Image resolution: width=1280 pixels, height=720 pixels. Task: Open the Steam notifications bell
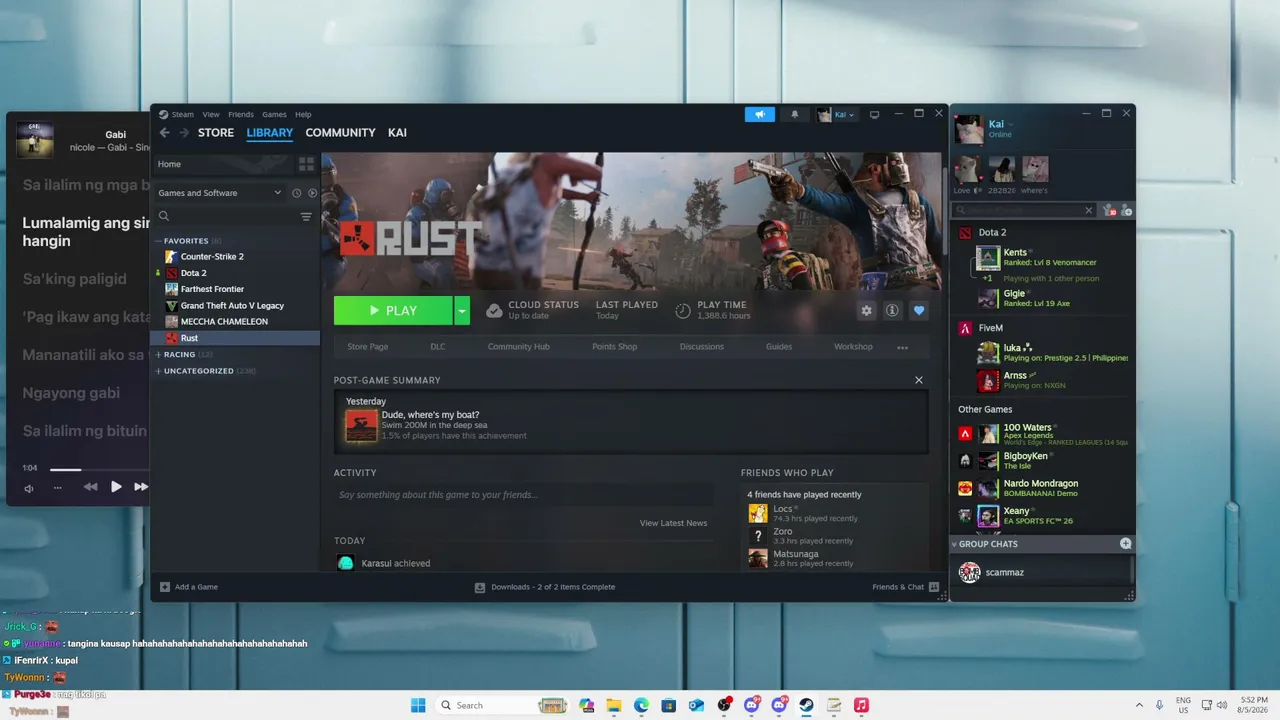[795, 114]
